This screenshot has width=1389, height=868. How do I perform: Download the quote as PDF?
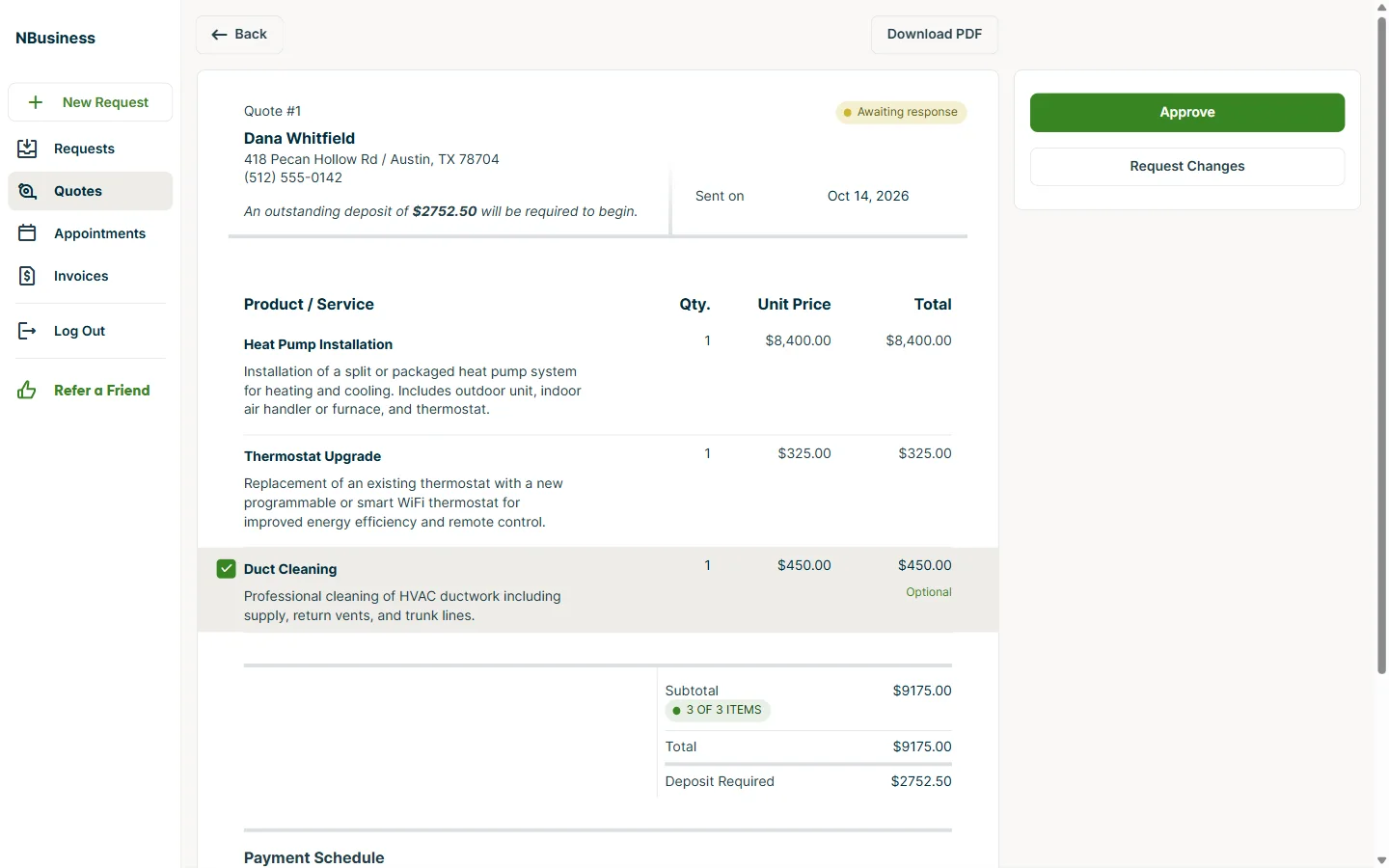(934, 35)
